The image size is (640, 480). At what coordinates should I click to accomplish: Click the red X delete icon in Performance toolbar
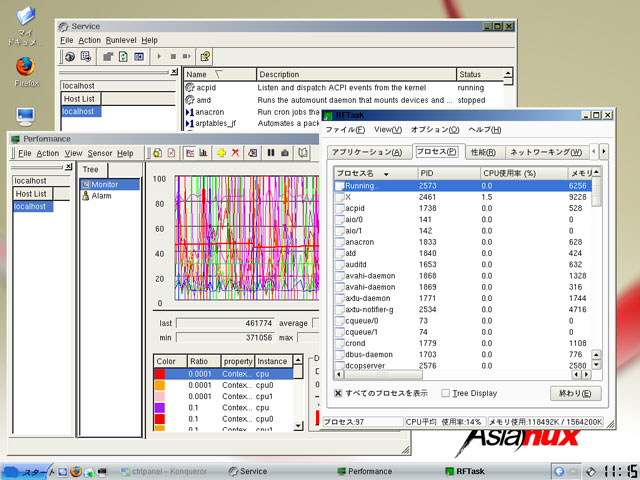point(236,153)
